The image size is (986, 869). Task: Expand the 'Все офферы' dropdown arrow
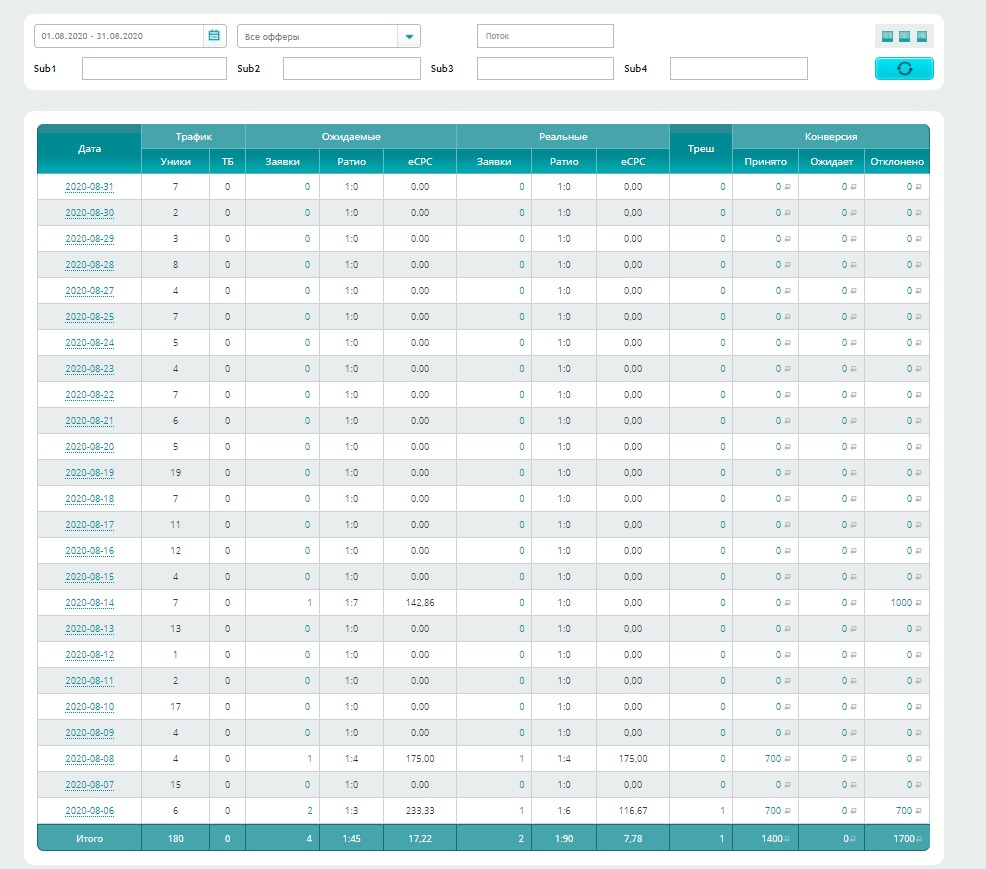[x=408, y=37]
